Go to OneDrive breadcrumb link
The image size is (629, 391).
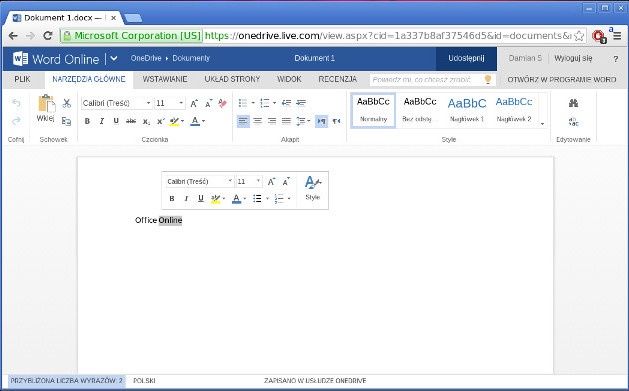[146, 58]
